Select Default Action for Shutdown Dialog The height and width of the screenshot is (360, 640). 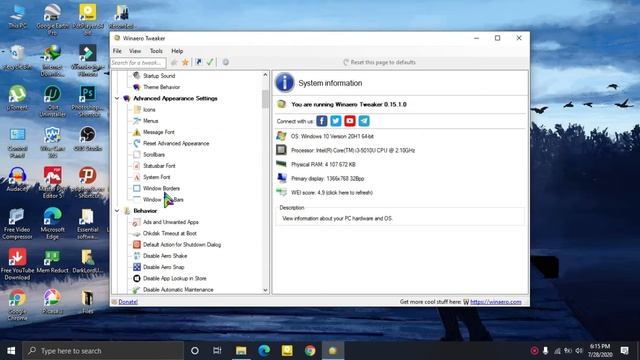click(x=182, y=244)
